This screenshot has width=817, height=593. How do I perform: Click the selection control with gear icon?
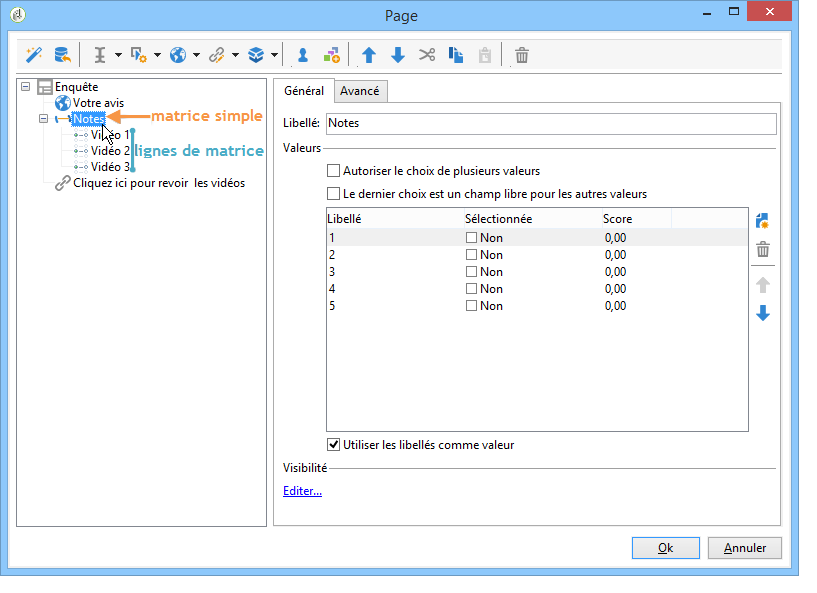(138, 55)
